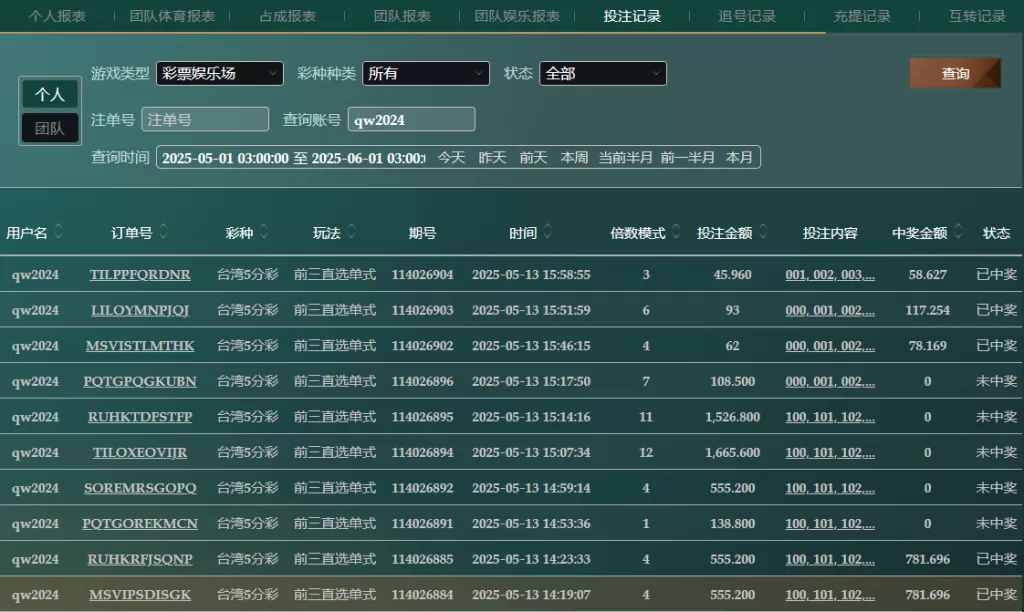
Task: Open 游戏类型 dropdown 彩票娱乐场
Action: tap(219, 73)
